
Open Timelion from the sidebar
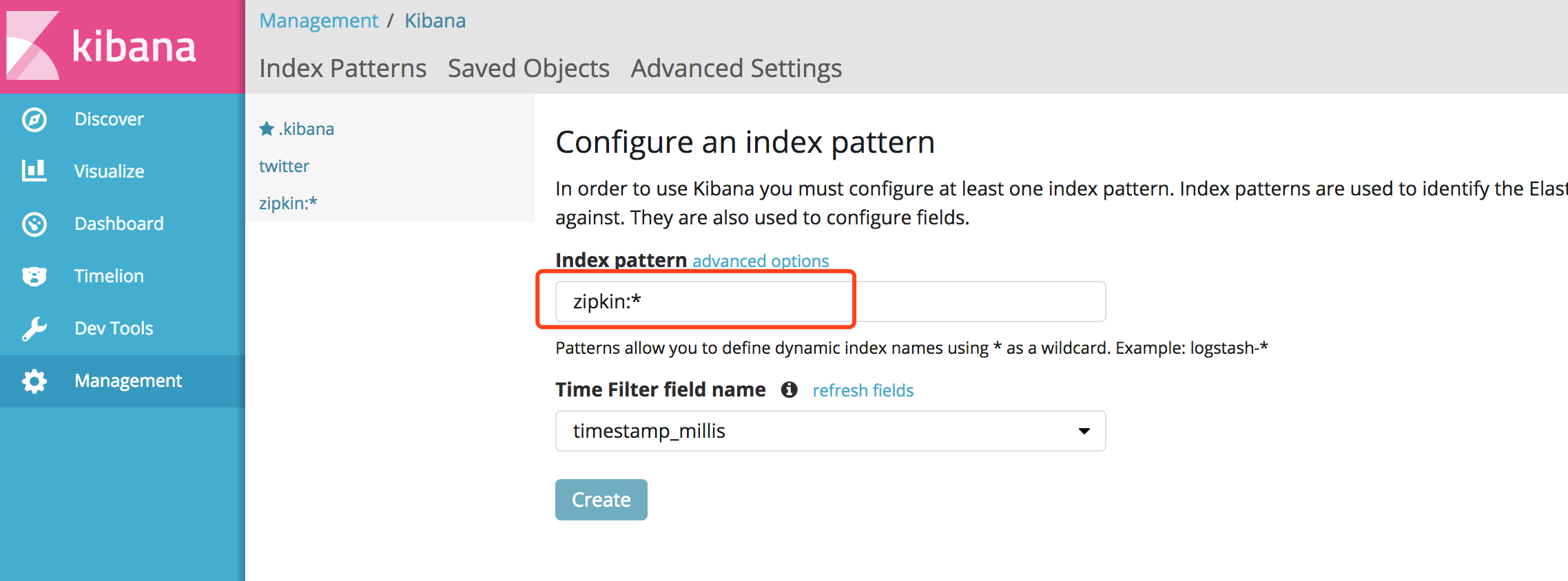click(x=123, y=276)
